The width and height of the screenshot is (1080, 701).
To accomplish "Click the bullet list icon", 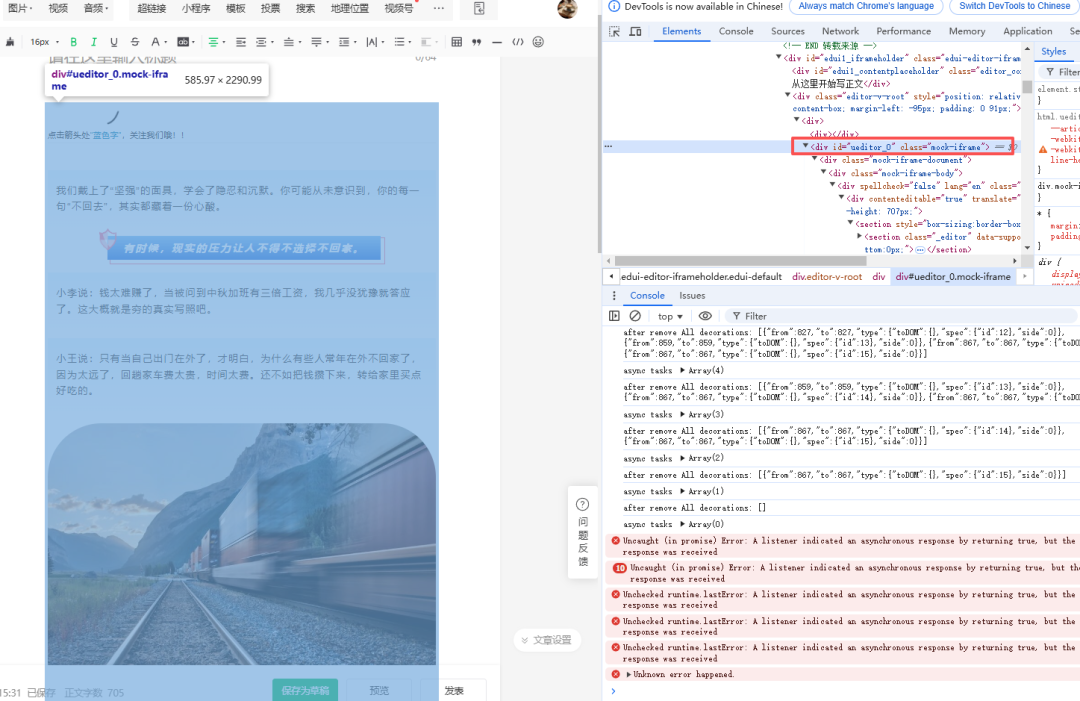I will (399, 42).
